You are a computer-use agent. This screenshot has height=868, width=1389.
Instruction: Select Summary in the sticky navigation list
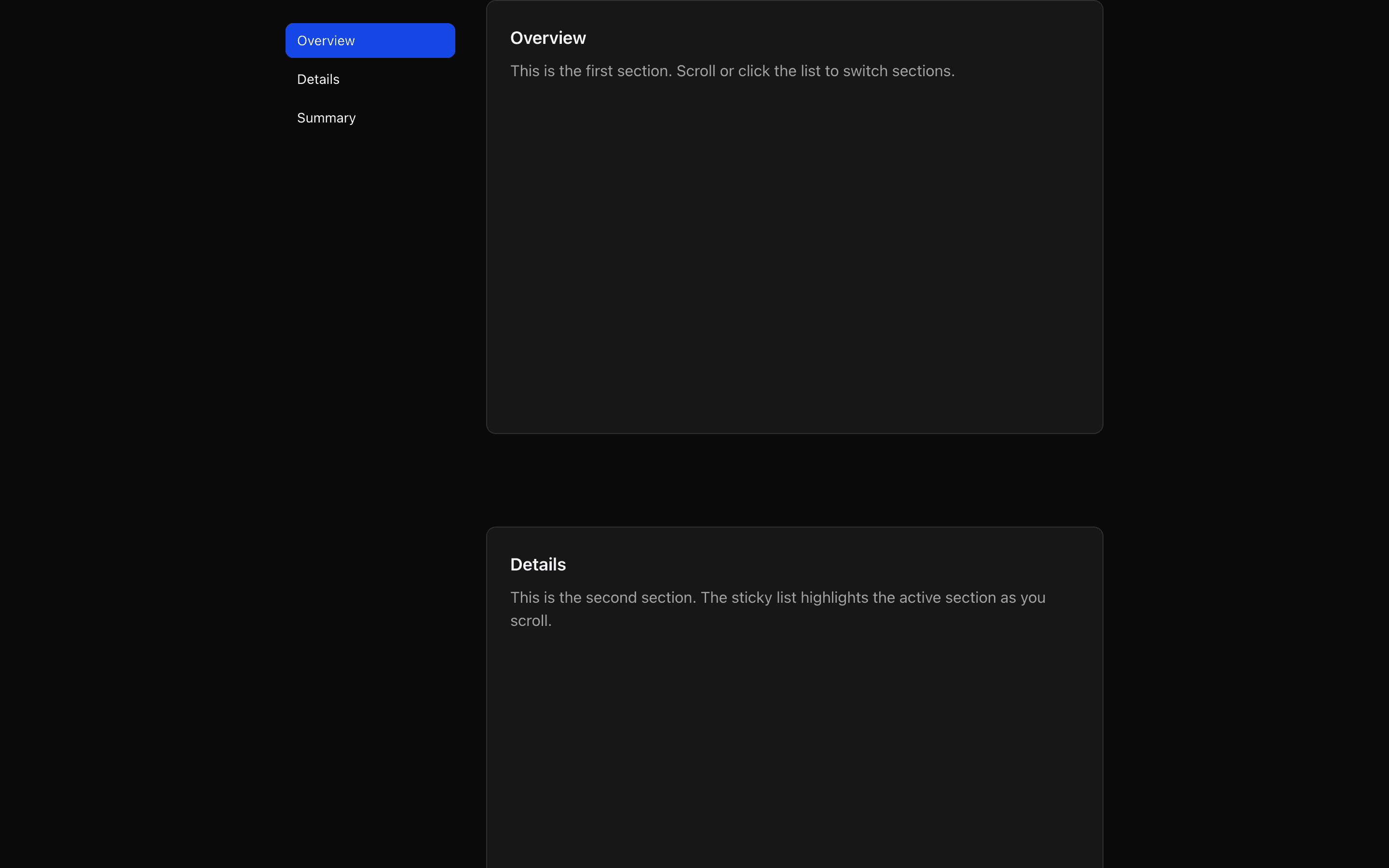[326, 118]
